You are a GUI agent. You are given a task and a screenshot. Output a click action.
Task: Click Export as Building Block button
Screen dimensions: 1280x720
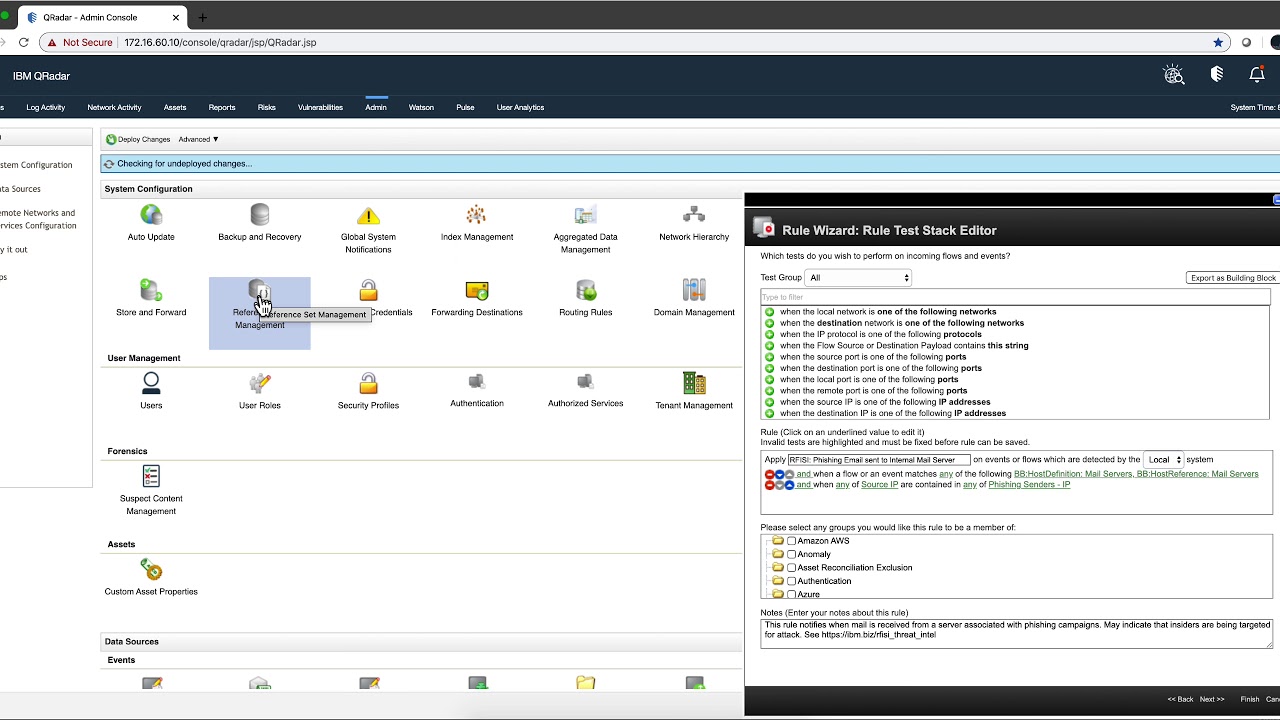coord(1234,278)
